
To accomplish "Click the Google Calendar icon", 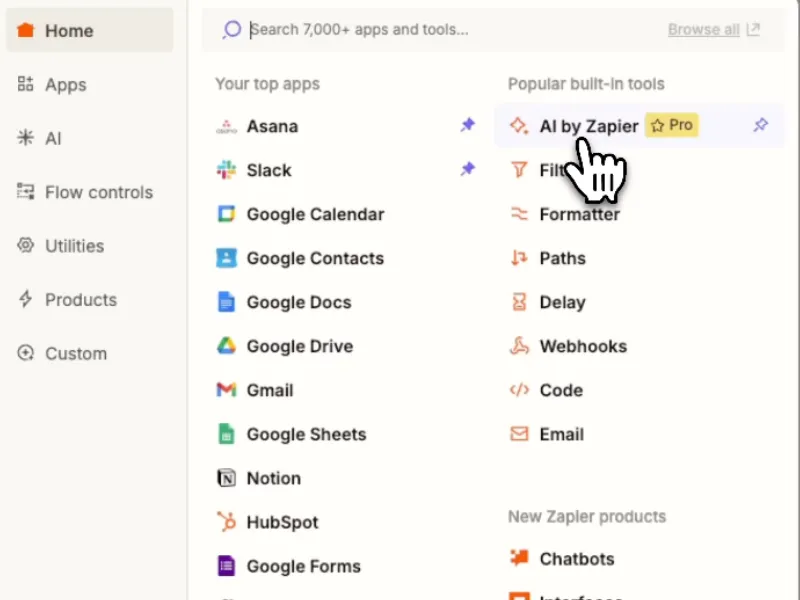I will coord(227,214).
